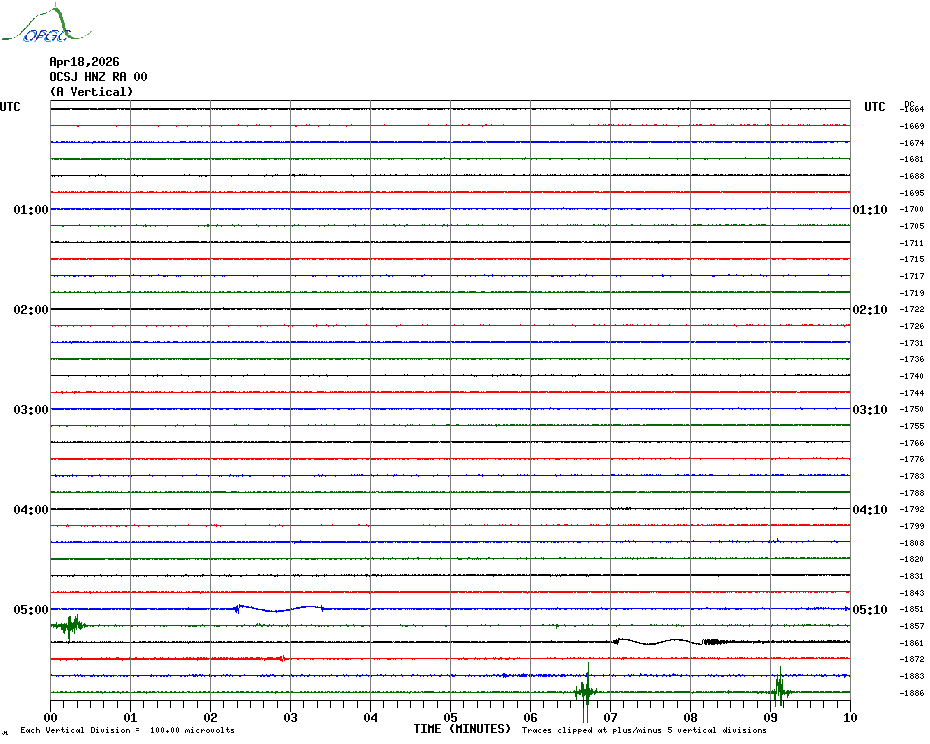Click the date label Apr18,2026
Image resolution: width=930 pixels, height=744 pixels.
(x=84, y=62)
